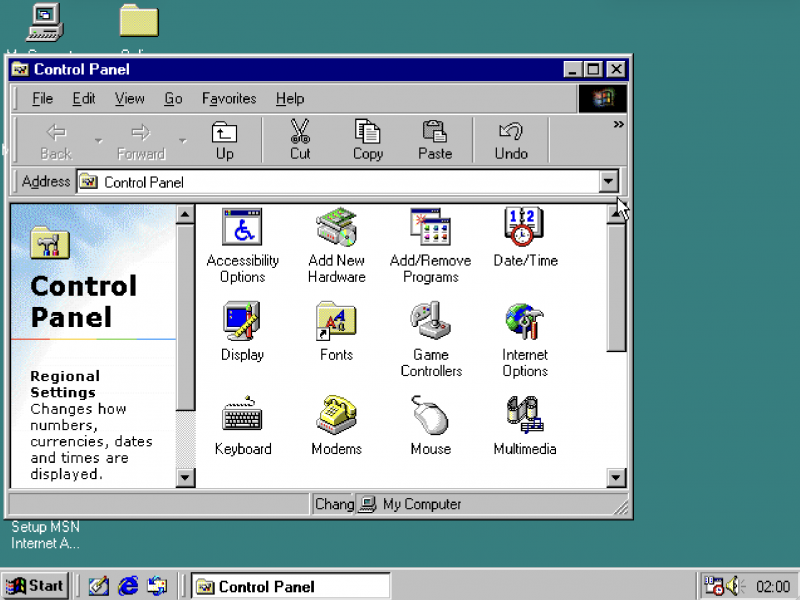
Task: Select the Keyboard icon
Action: click(x=242, y=416)
